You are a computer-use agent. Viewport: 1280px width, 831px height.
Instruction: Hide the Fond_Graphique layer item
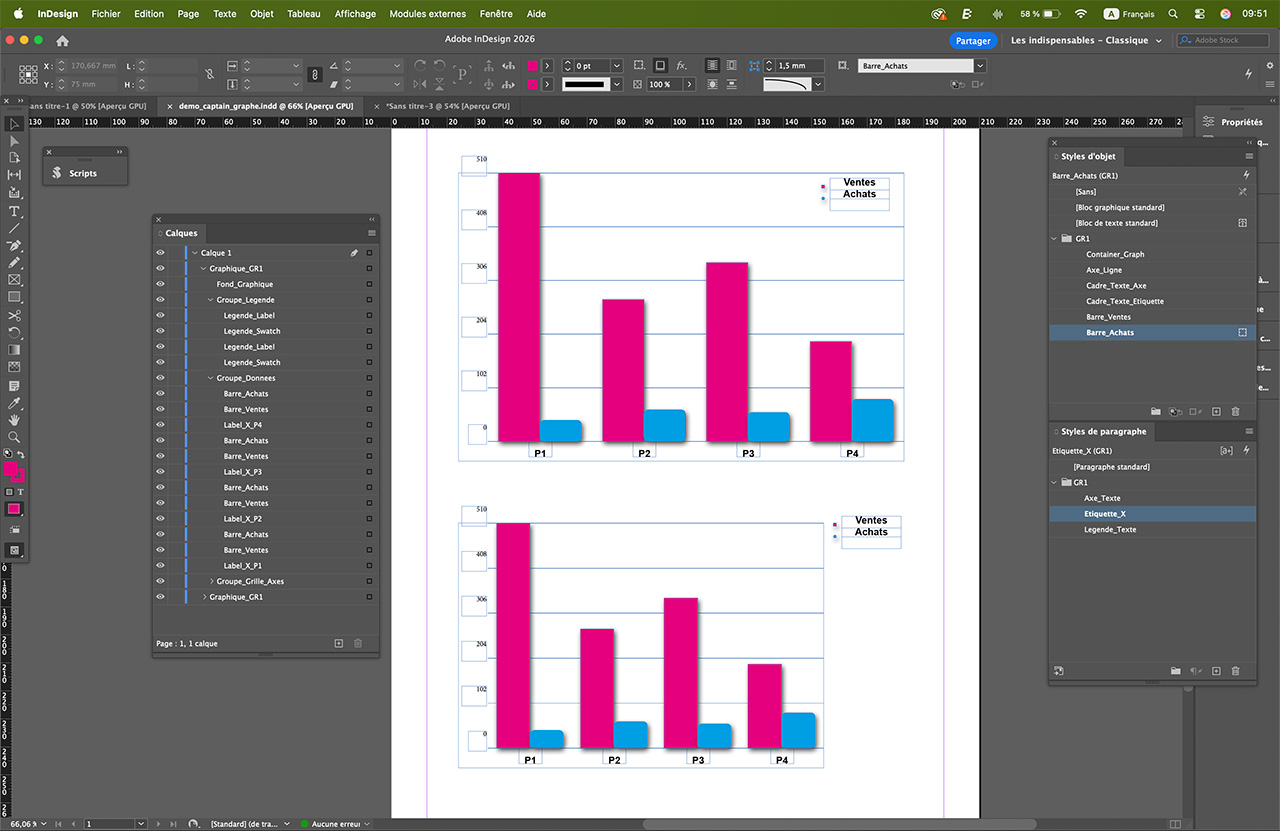pyautogui.click(x=160, y=284)
